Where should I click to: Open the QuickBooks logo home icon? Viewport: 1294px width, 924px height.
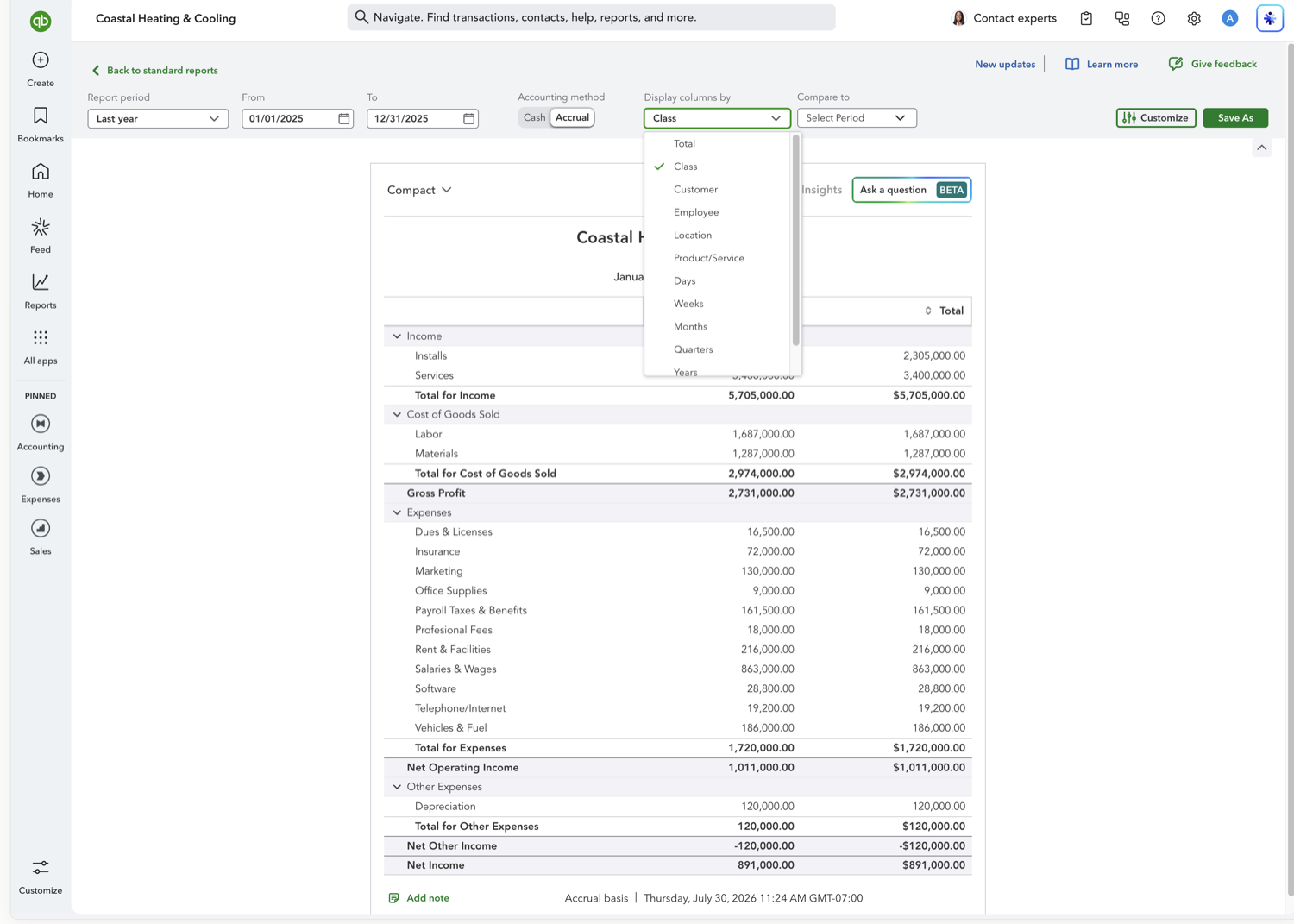pyautogui.click(x=41, y=21)
